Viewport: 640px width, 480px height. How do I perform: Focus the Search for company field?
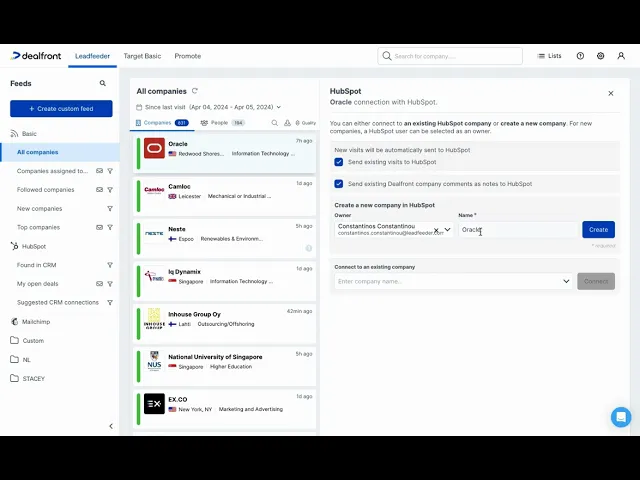pos(450,56)
